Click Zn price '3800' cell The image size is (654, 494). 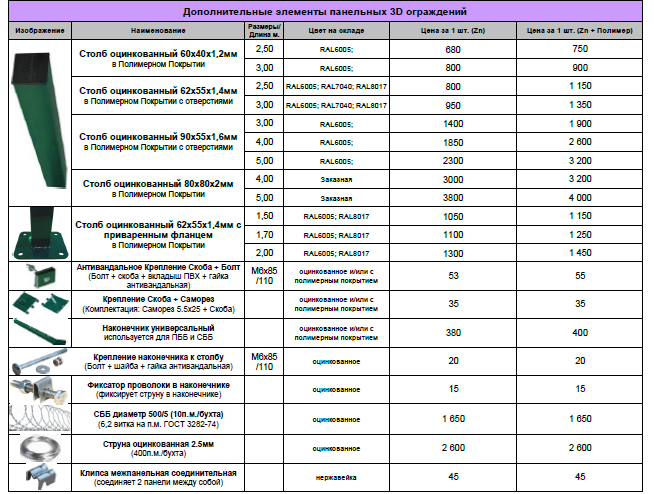coord(453,198)
